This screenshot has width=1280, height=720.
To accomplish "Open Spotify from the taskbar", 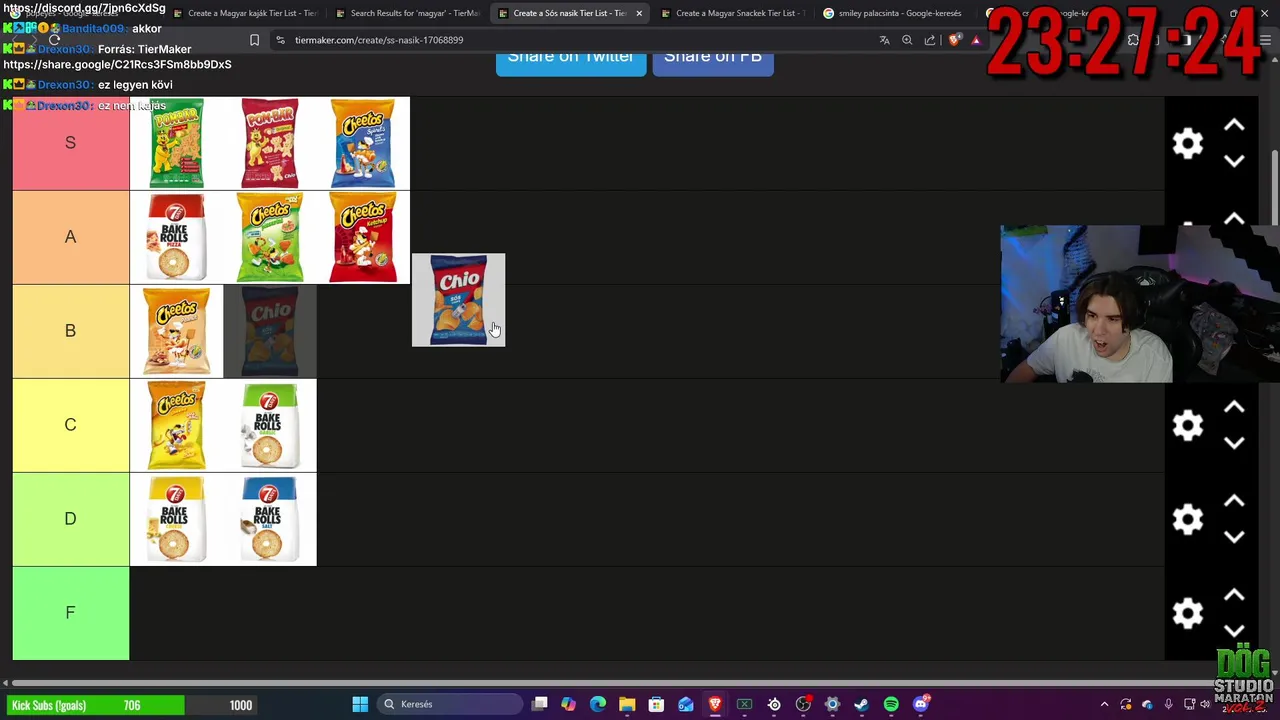I will tap(891, 704).
